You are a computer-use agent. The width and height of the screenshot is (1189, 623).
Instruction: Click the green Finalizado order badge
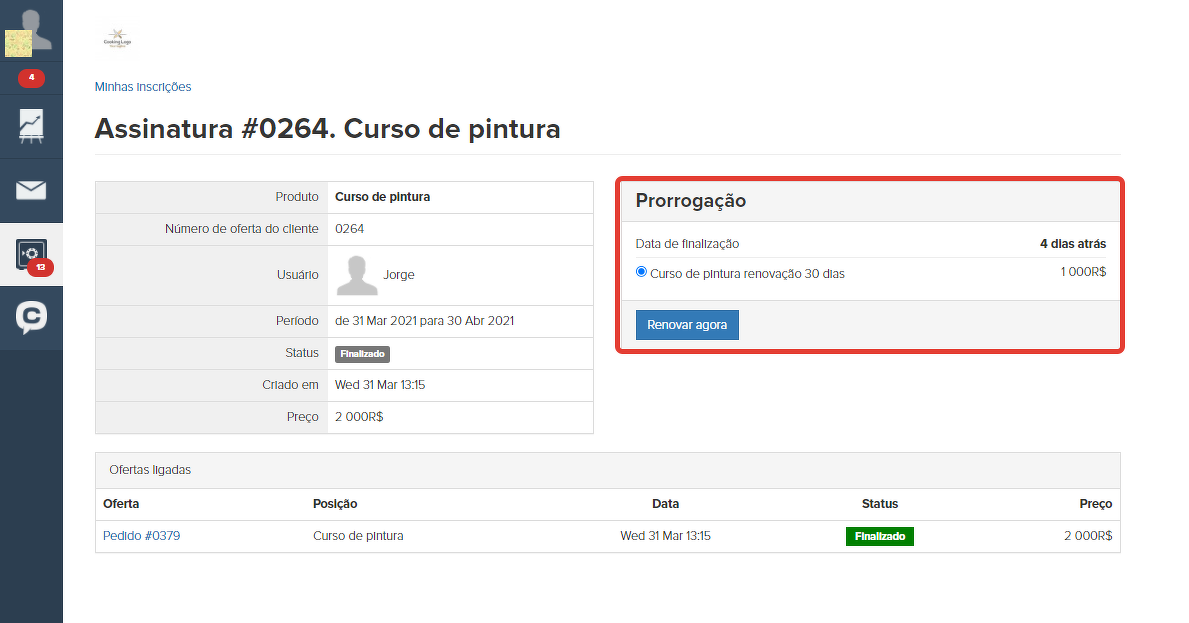click(879, 537)
